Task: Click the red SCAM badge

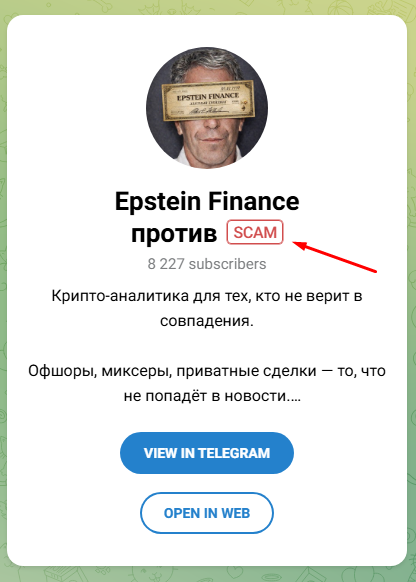Action: pos(255,232)
